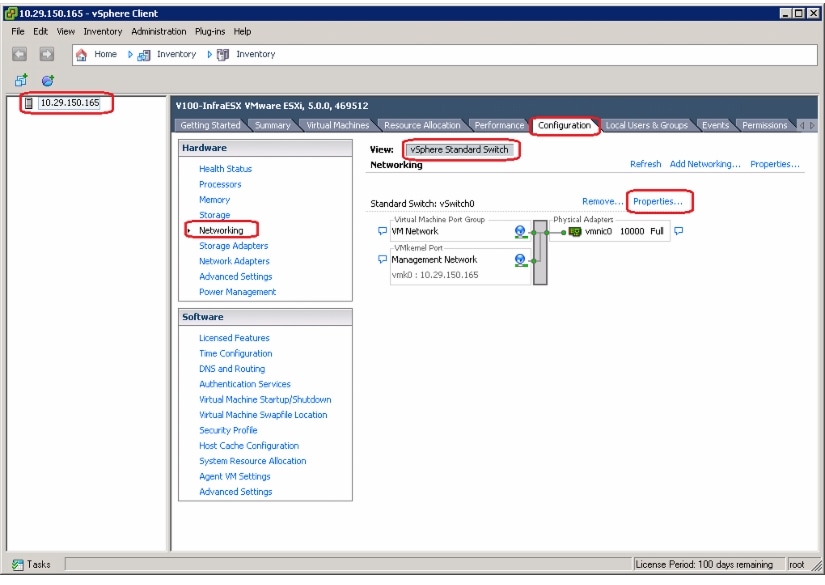
Task: Open Advanced Settings under Hardware
Action: tap(235, 276)
